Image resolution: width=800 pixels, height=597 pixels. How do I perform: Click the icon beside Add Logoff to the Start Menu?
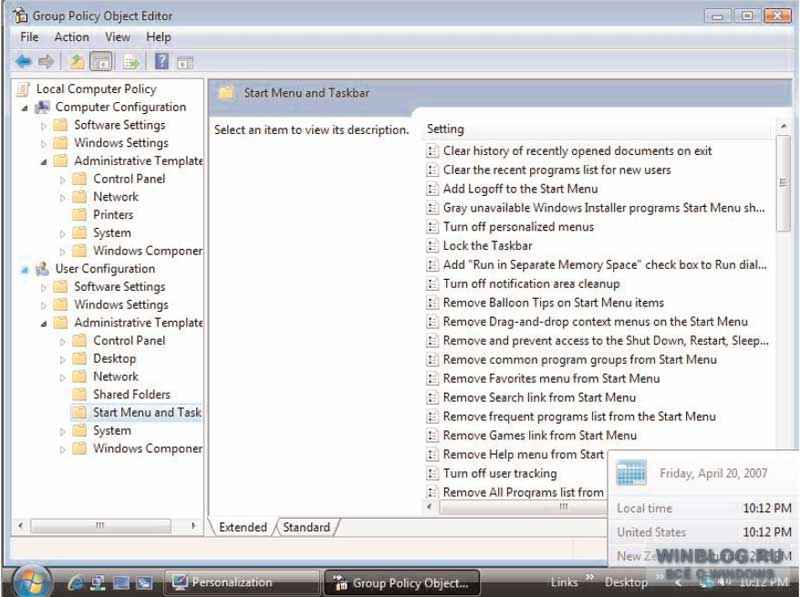click(432, 189)
